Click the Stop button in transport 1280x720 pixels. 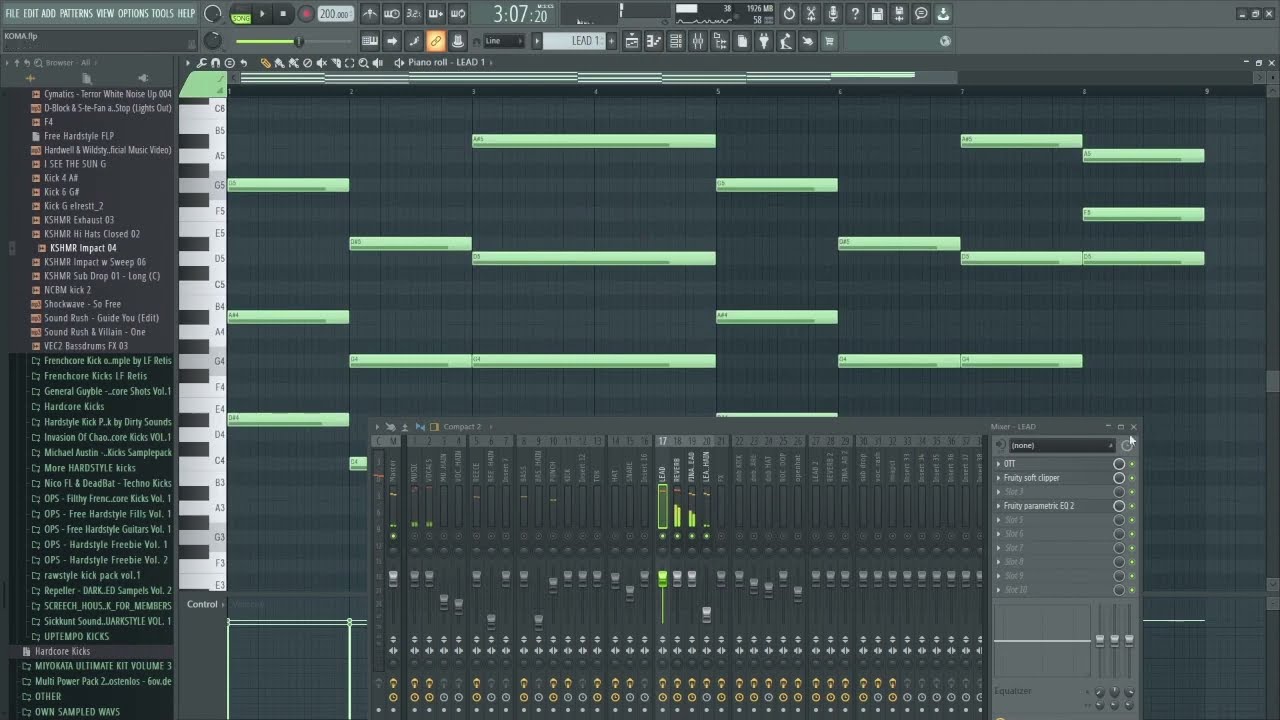coord(283,14)
